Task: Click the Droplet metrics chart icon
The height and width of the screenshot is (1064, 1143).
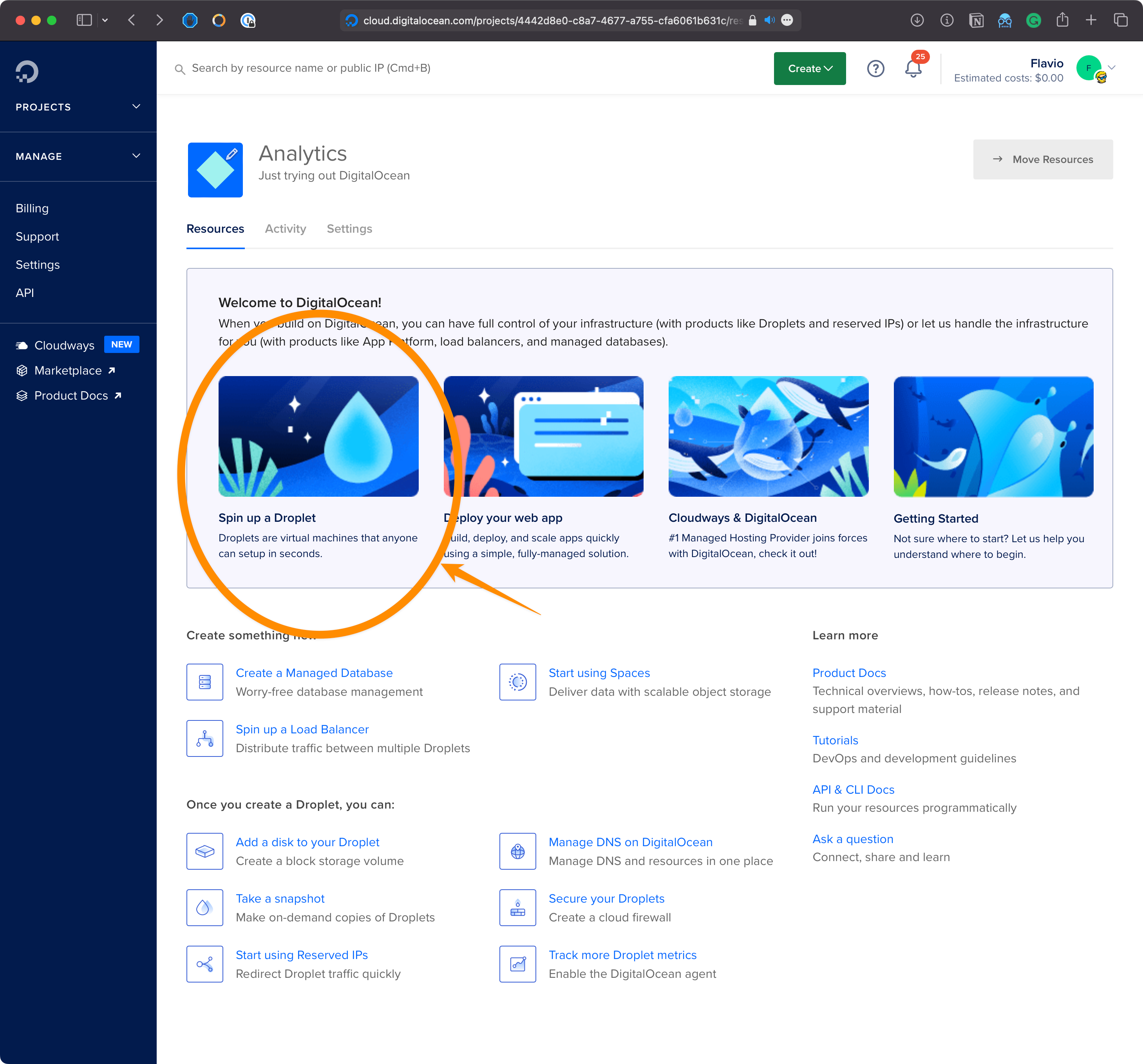Action: pyautogui.click(x=517, y=963)
